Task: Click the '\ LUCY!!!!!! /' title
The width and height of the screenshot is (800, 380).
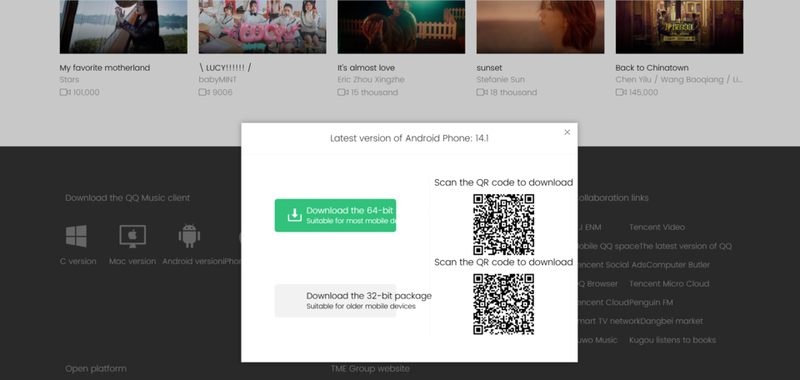Action: 225,68
